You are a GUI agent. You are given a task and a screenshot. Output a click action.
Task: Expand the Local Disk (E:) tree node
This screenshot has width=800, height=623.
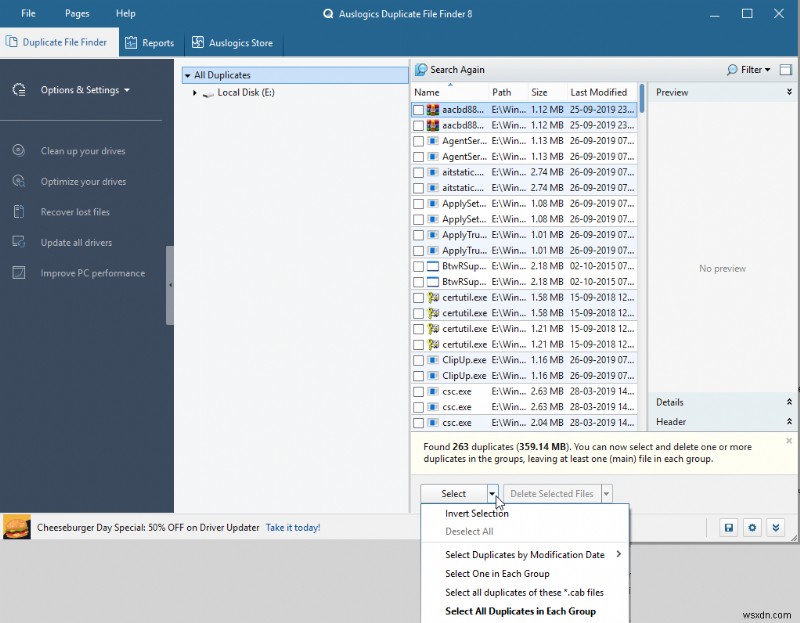196,92
